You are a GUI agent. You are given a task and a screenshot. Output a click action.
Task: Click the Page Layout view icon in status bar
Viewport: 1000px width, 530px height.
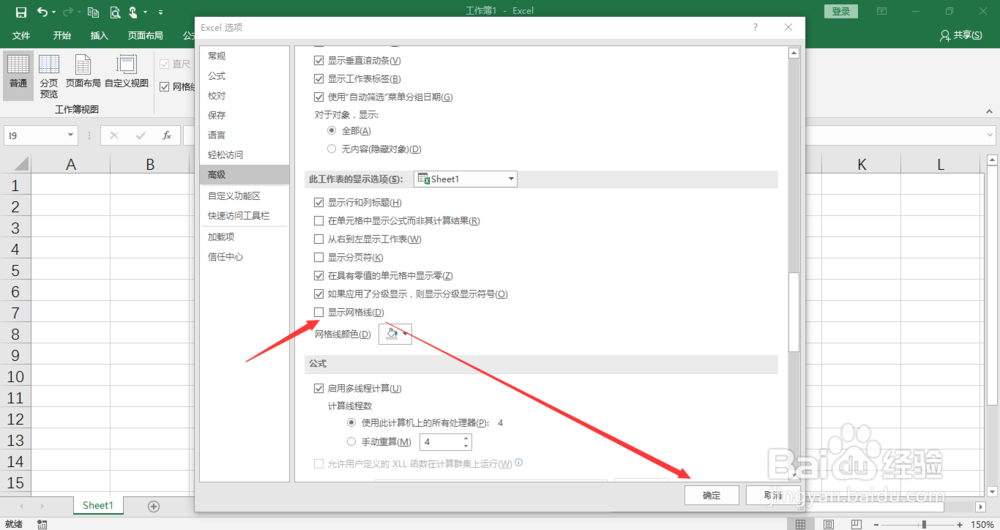tap(828, 524)
